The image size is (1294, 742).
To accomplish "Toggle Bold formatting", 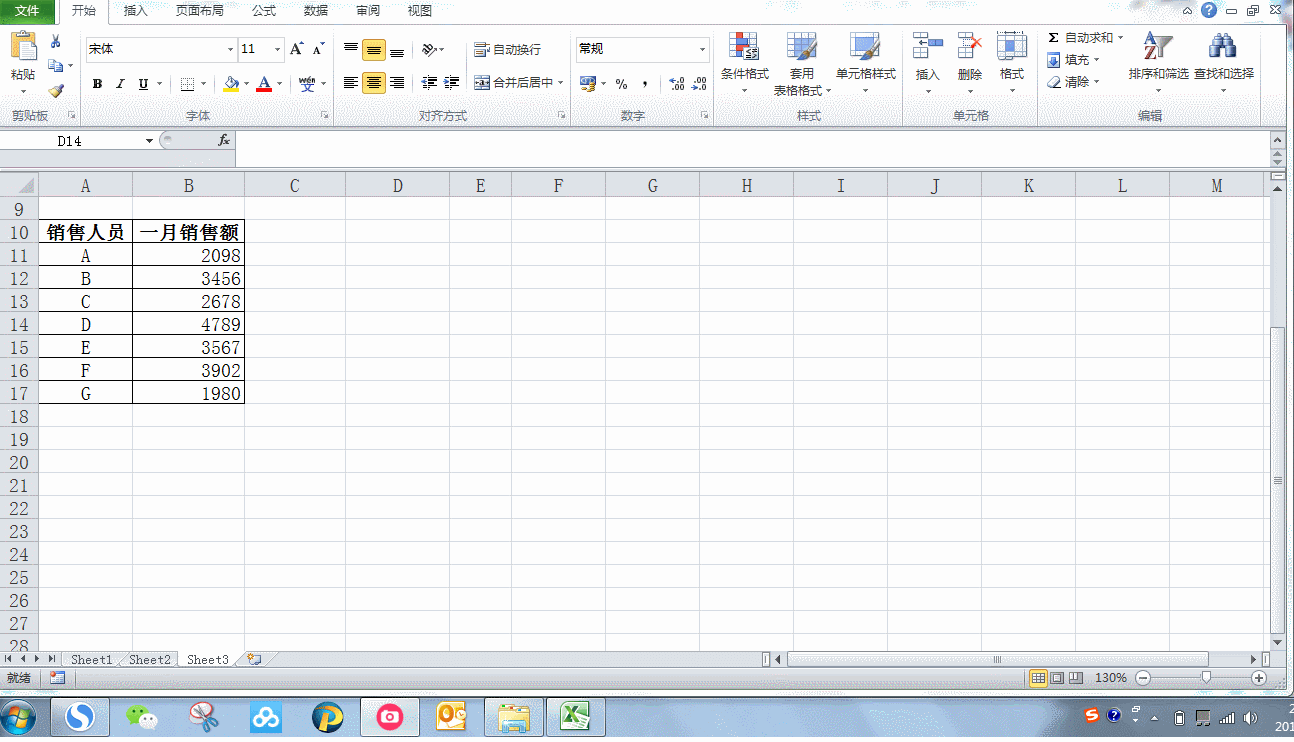I will click(97, 84).
